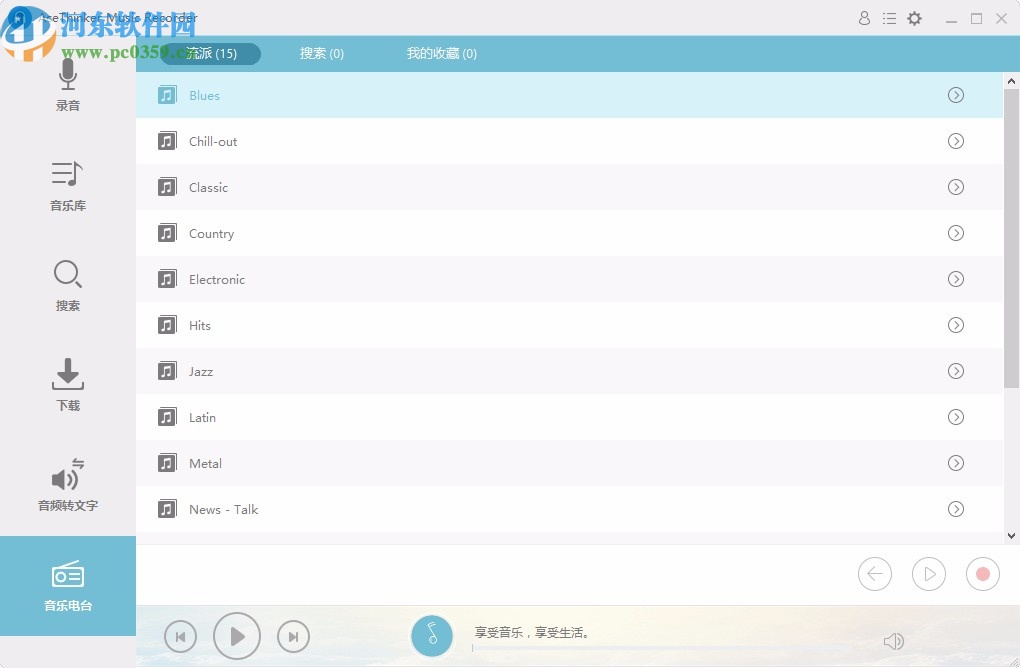
Task: Click the back arrow button above player
Action: pos(874,574)
